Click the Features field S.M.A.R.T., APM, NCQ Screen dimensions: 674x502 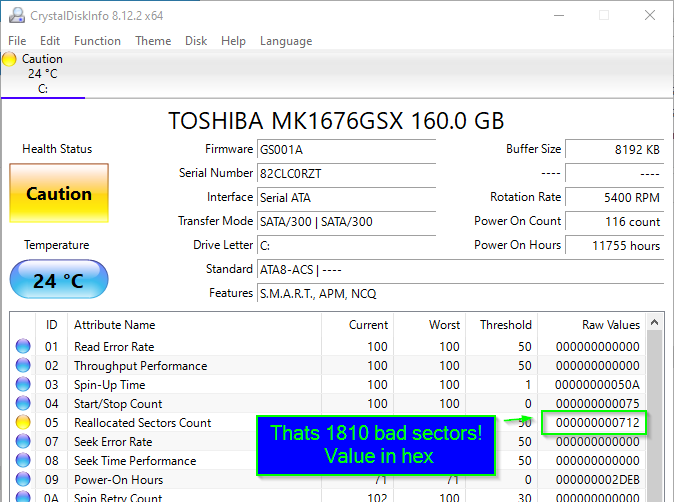point(460,294)
